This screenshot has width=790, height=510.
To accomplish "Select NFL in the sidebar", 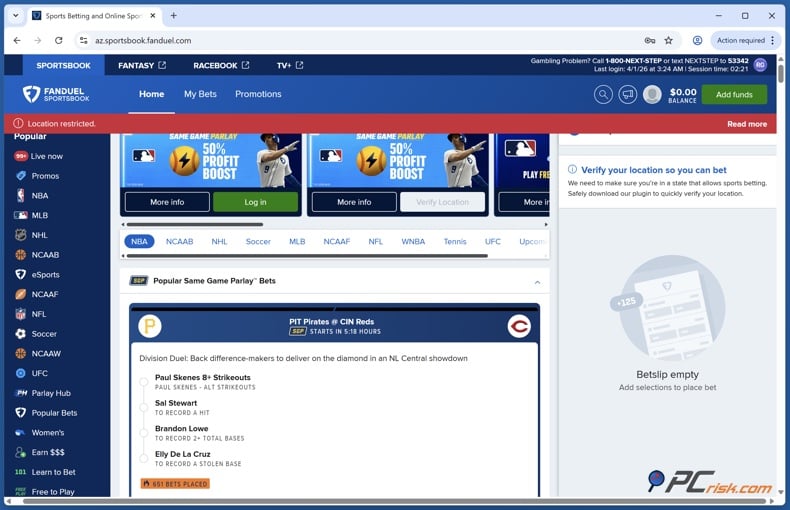I will pyautogui.click(x=31, y=314).
